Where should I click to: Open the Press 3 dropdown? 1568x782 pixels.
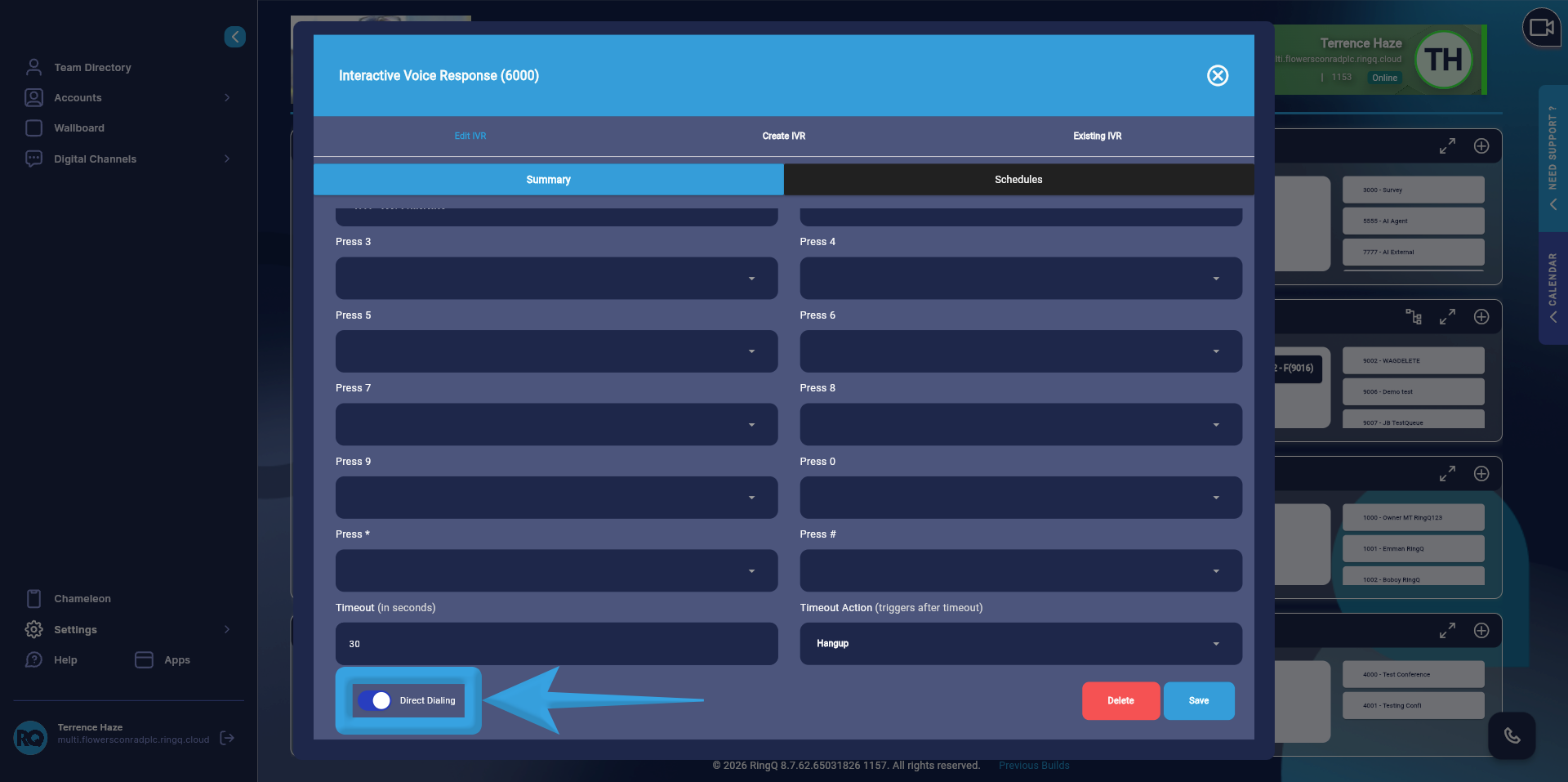pos(556,278)
